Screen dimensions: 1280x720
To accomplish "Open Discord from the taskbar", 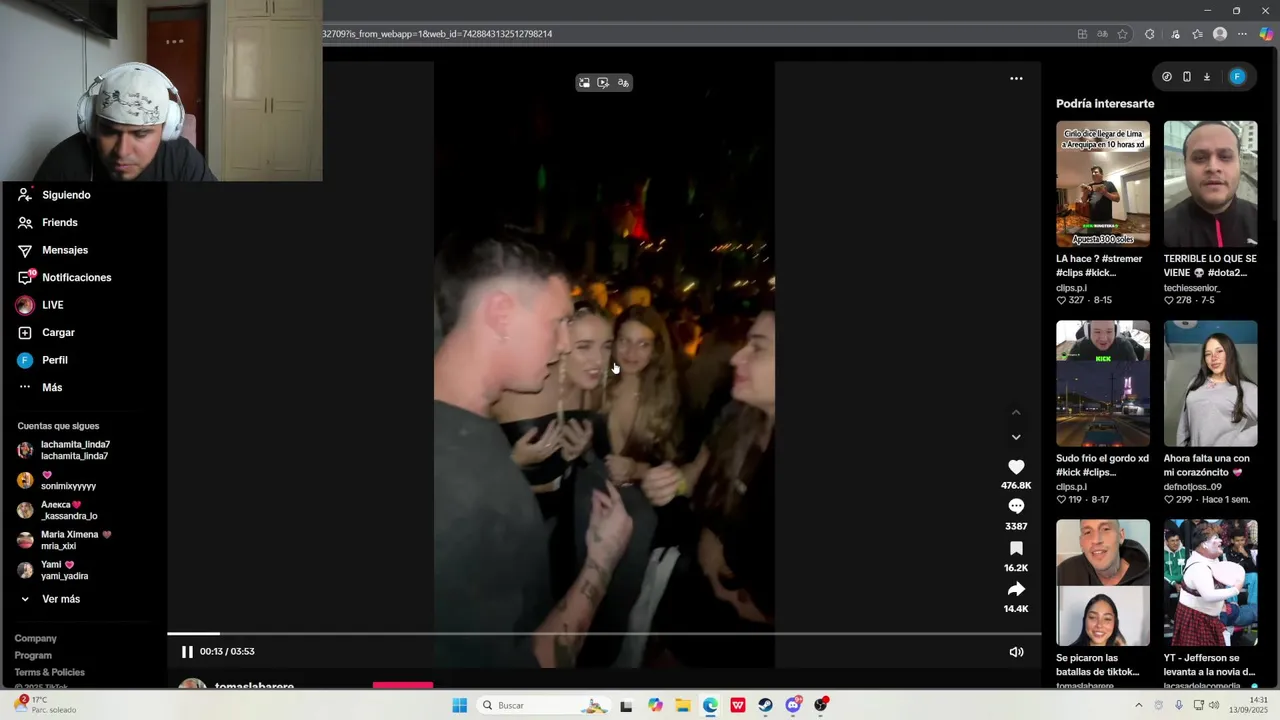I will (x=793, y=705).
